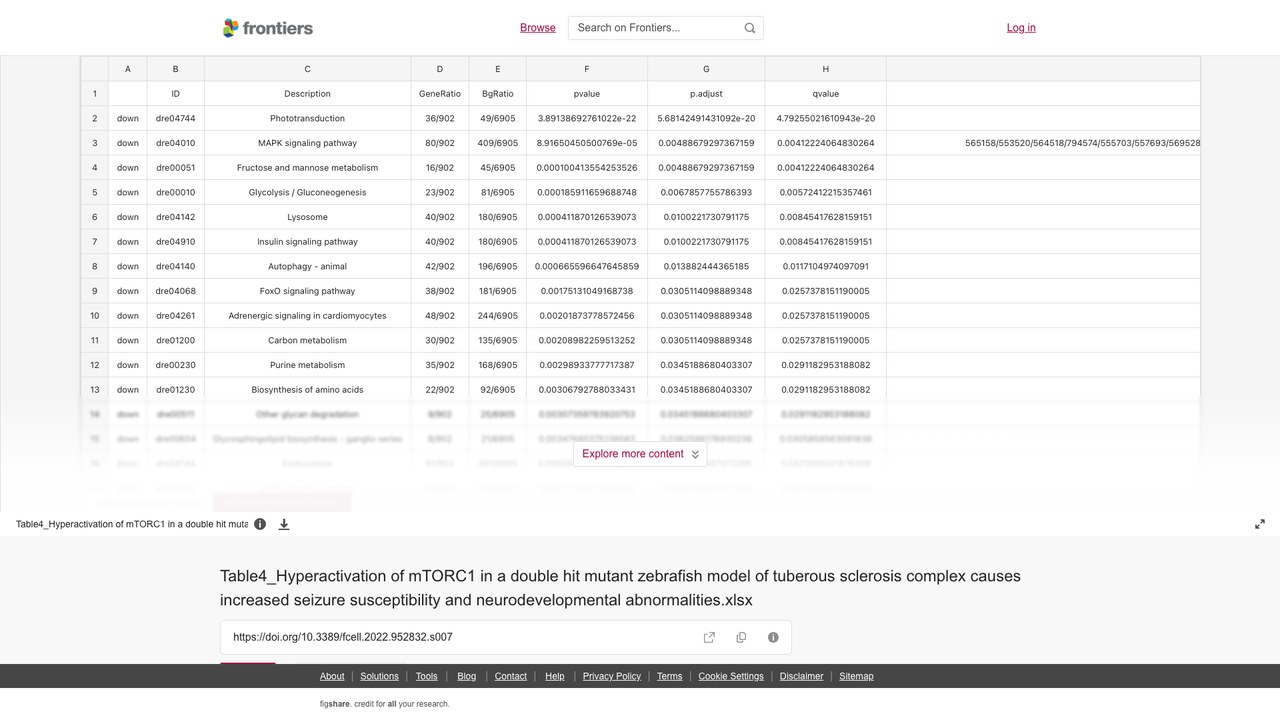Select row number 9 header
Screen dimensions: 1280x720
[x=95, y=291]
